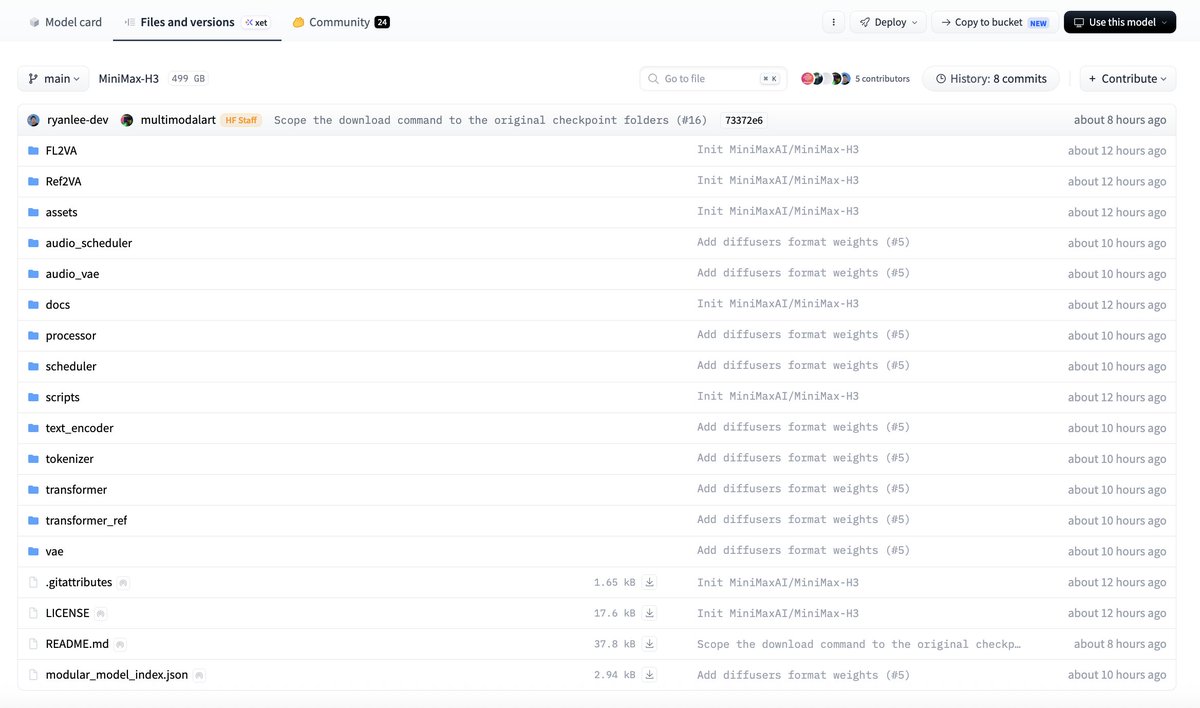Click the file icon beside .gitattributes
The image size is (1200, 708).
pyautogui.click(x=33, y=583)
